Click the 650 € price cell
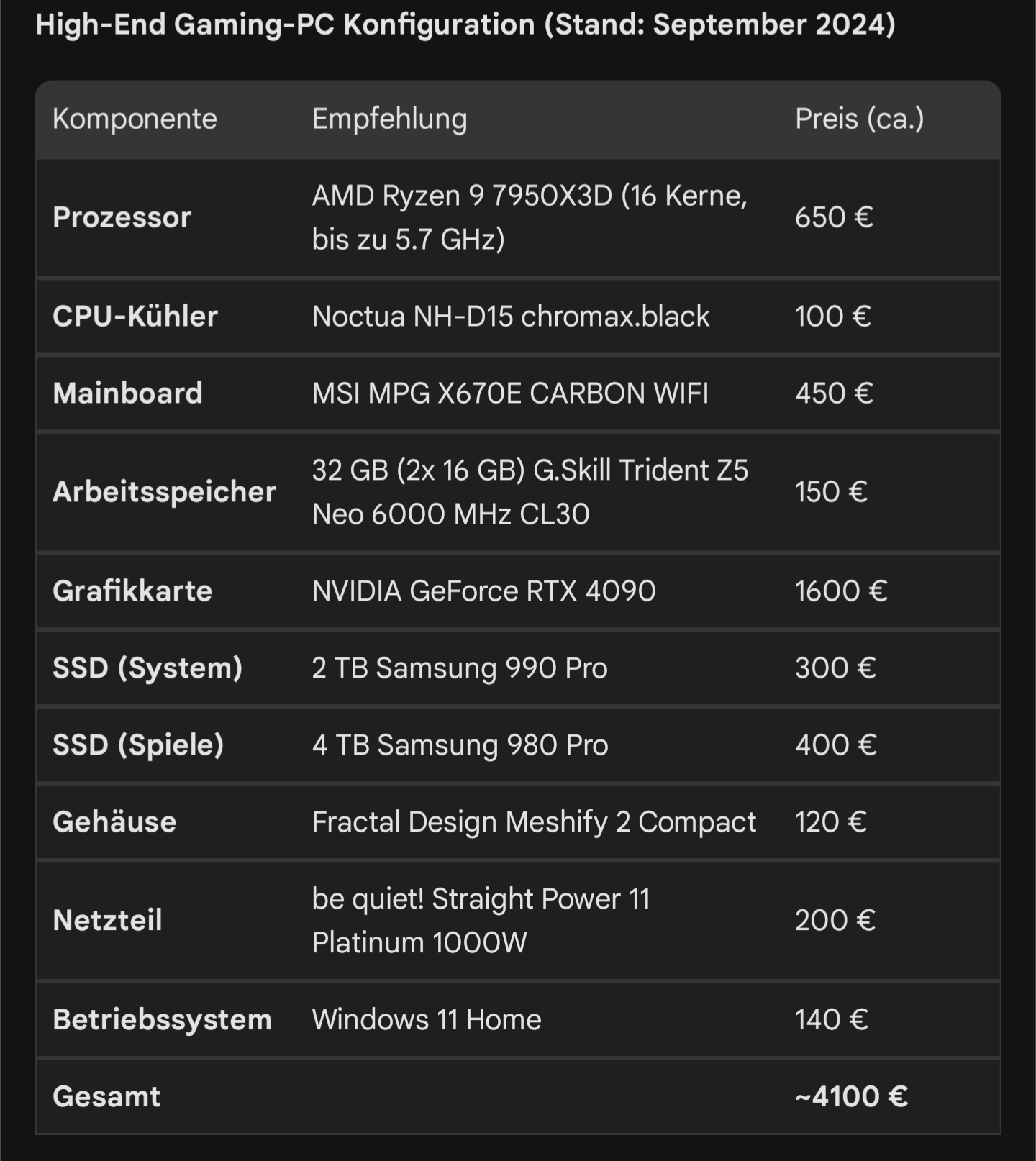 point(833,217)
